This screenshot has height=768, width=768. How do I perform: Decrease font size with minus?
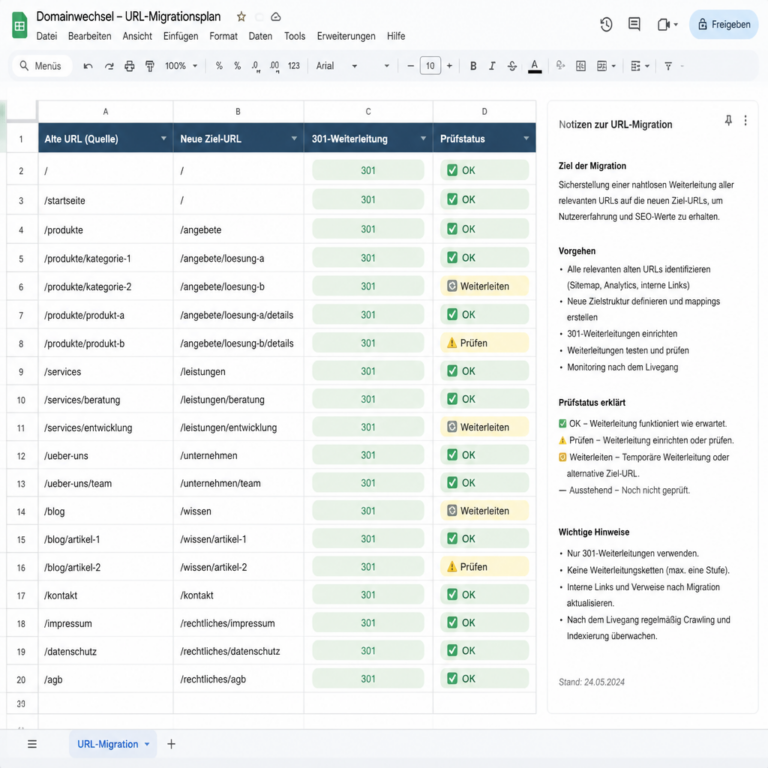410,66
